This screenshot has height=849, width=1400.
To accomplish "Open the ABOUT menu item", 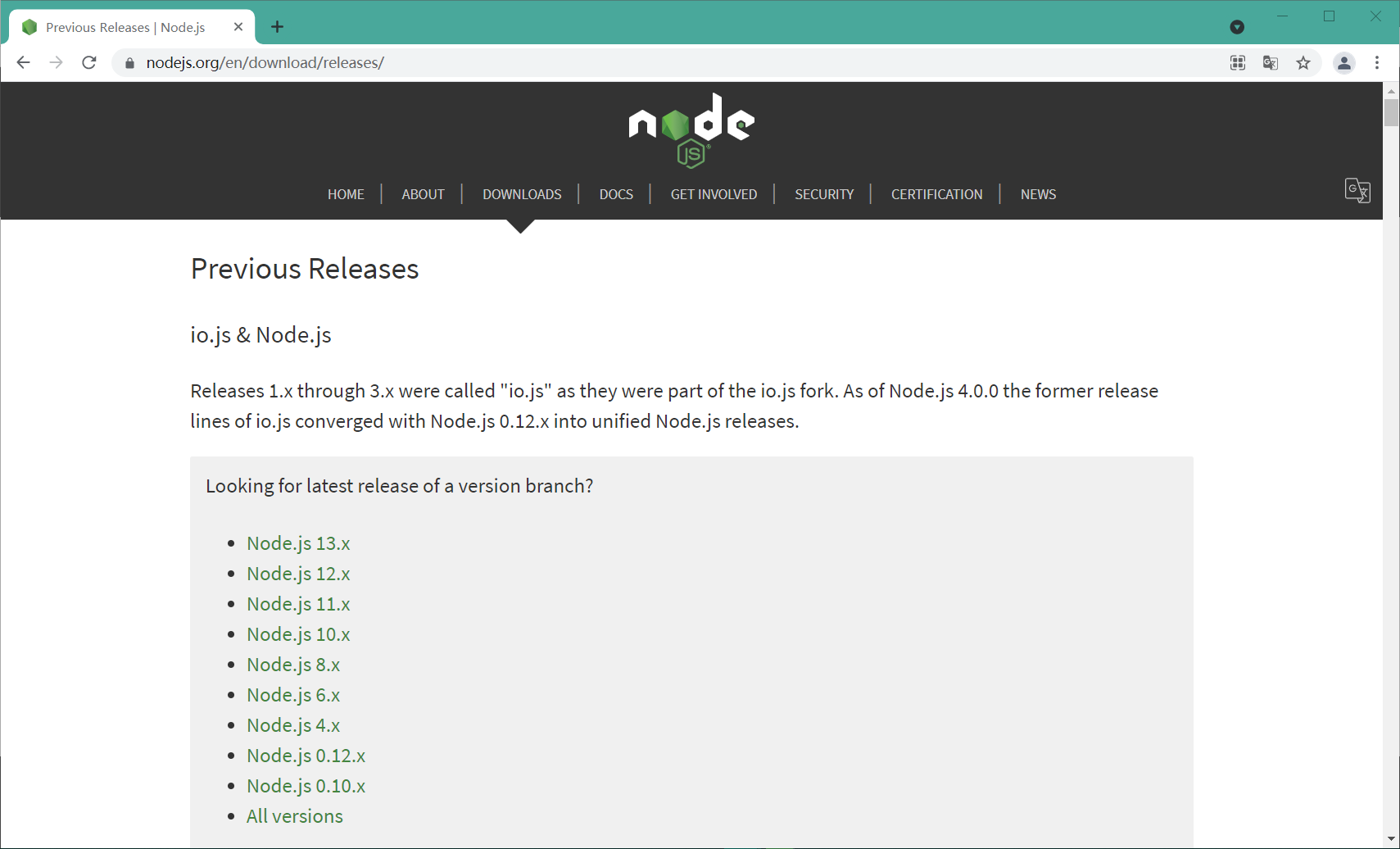I will pos(423,194).
